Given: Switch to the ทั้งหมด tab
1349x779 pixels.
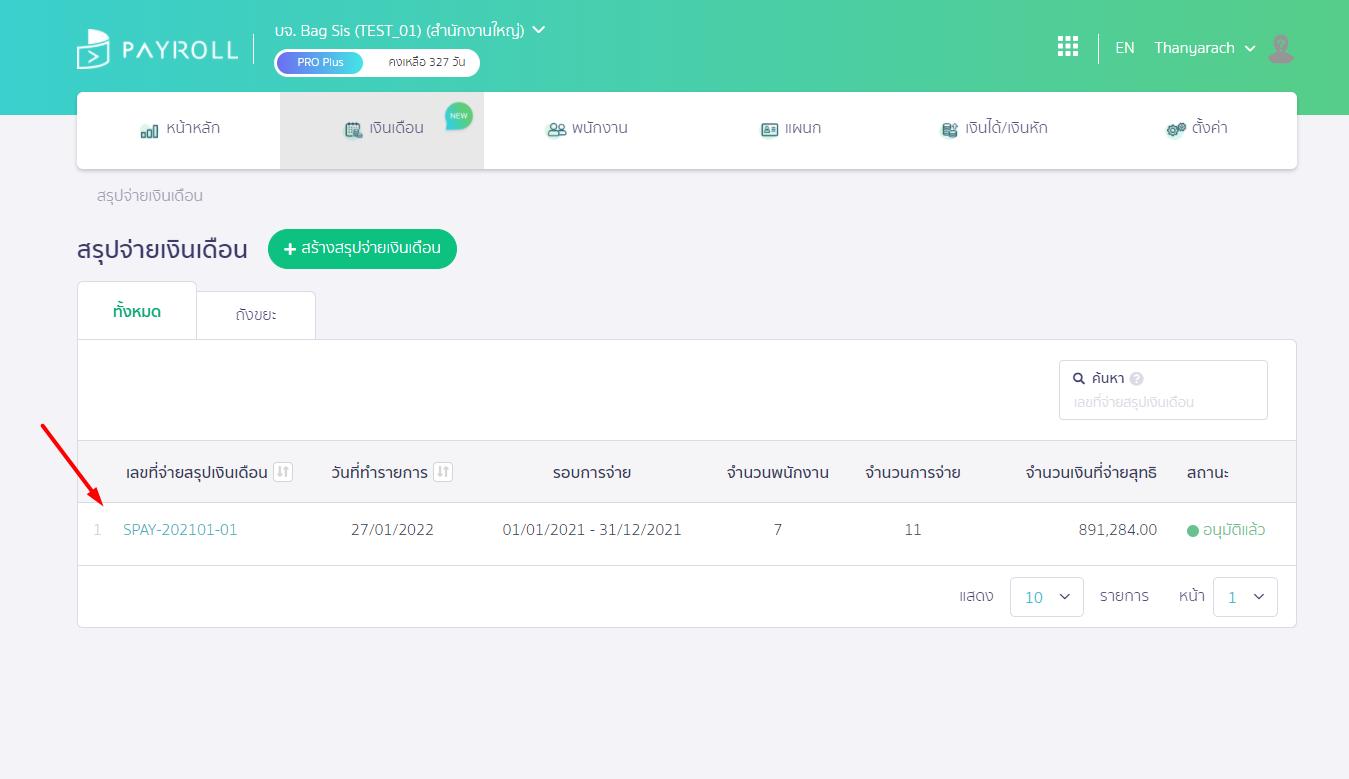Looking at the screenshot, I should click(x=137, y=311).
